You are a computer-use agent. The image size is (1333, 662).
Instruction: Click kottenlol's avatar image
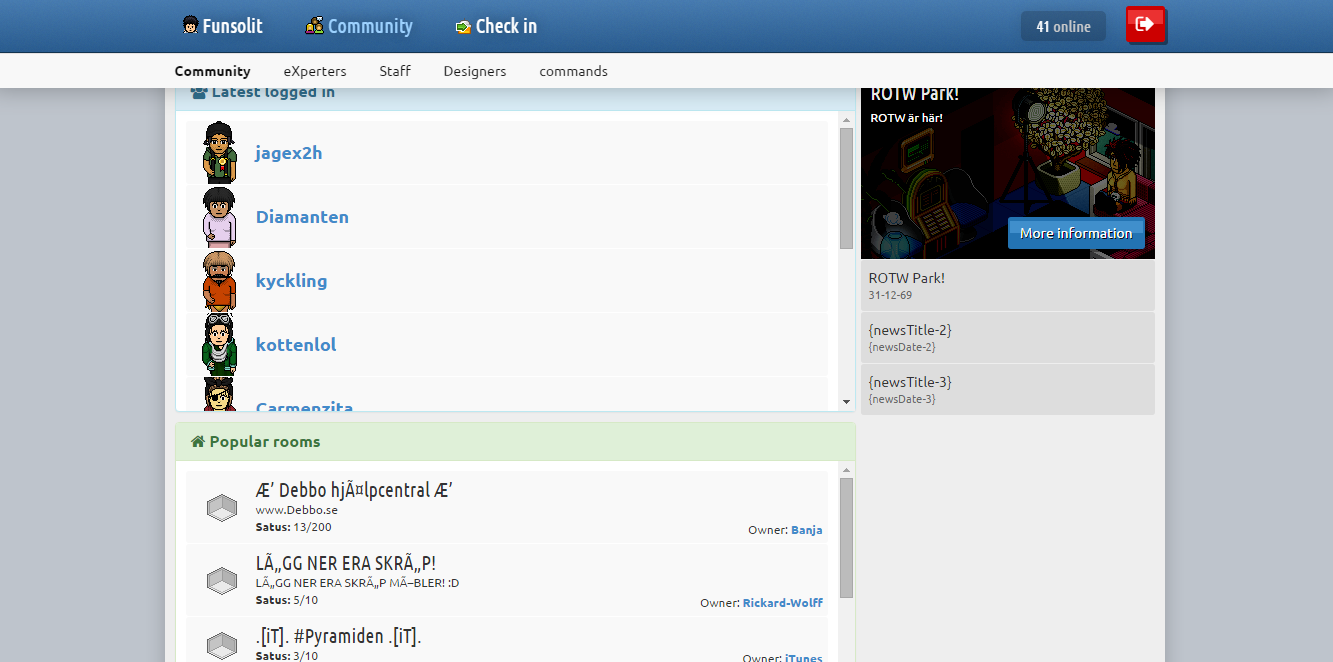tap(218, 344)
